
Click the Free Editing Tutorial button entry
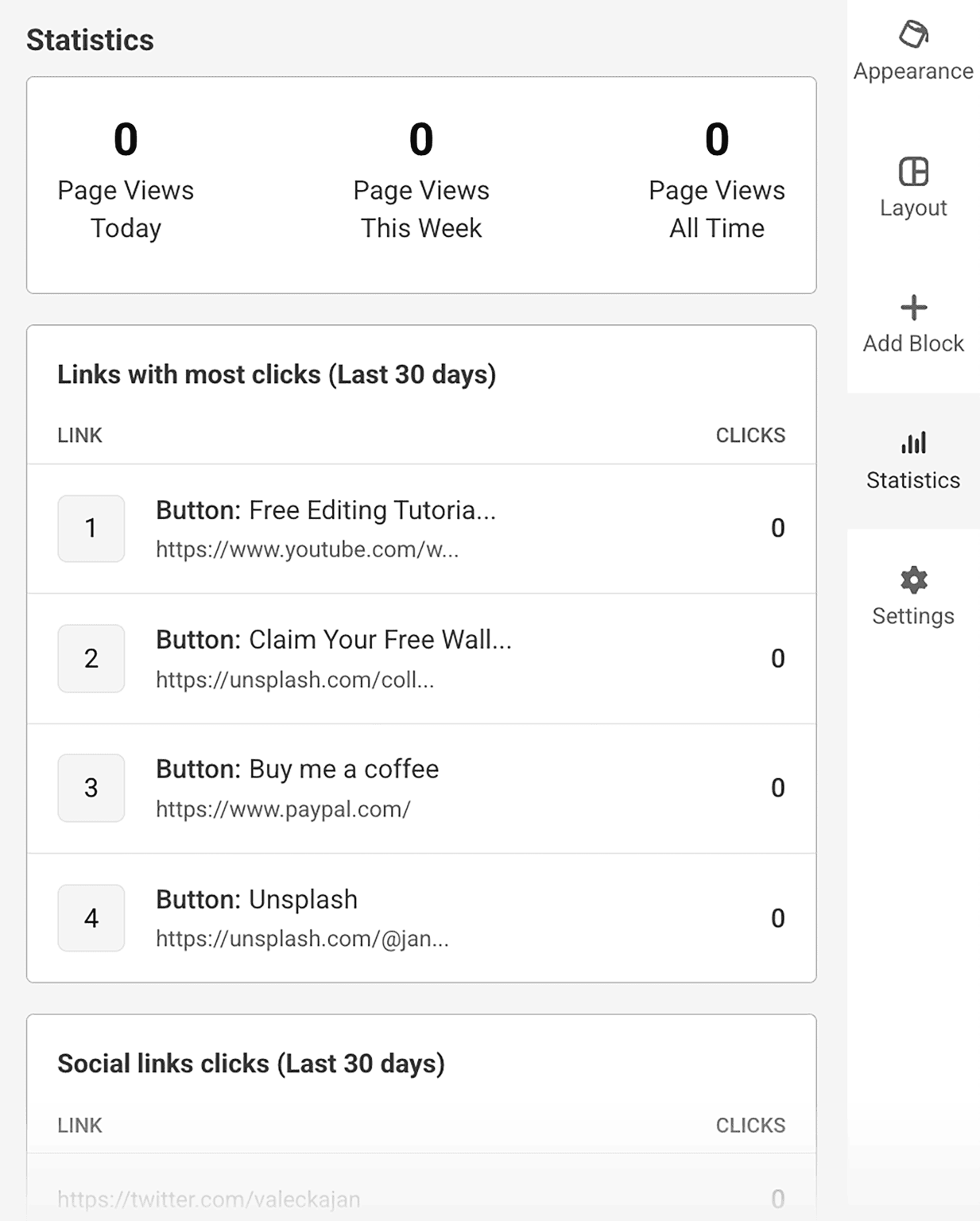click(326, 511)
